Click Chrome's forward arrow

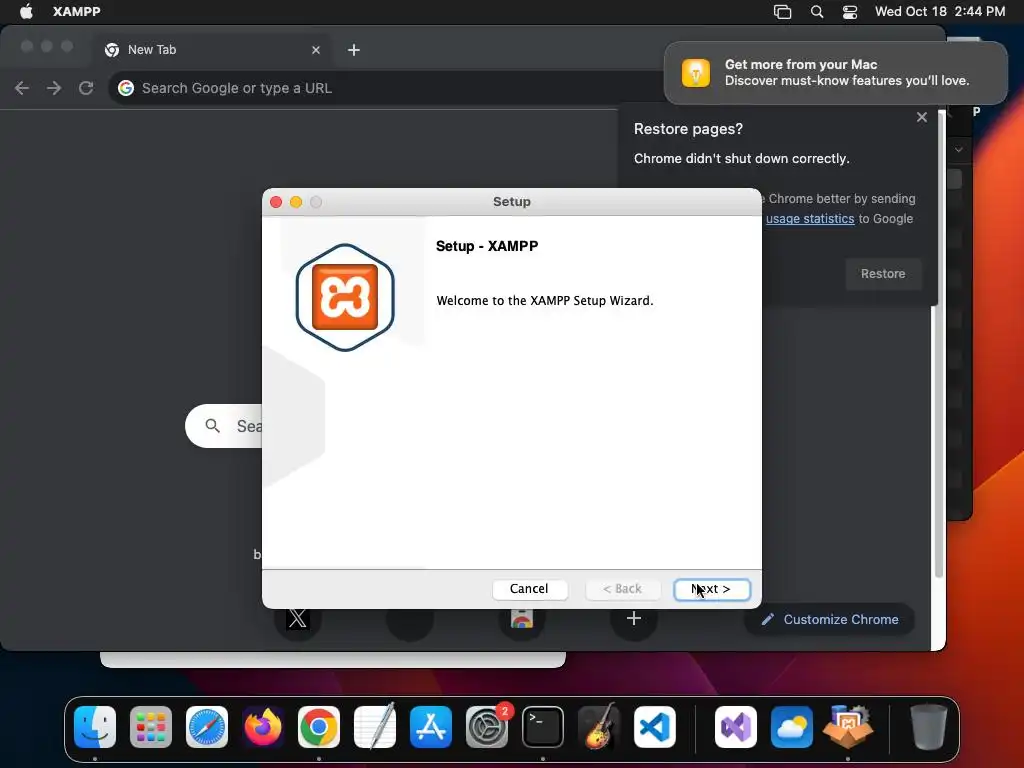click(x=54, y=88)
